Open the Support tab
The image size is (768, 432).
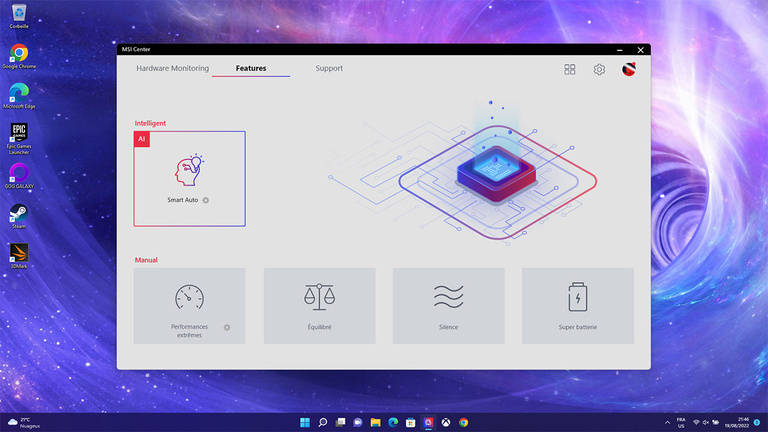(329, 68)
